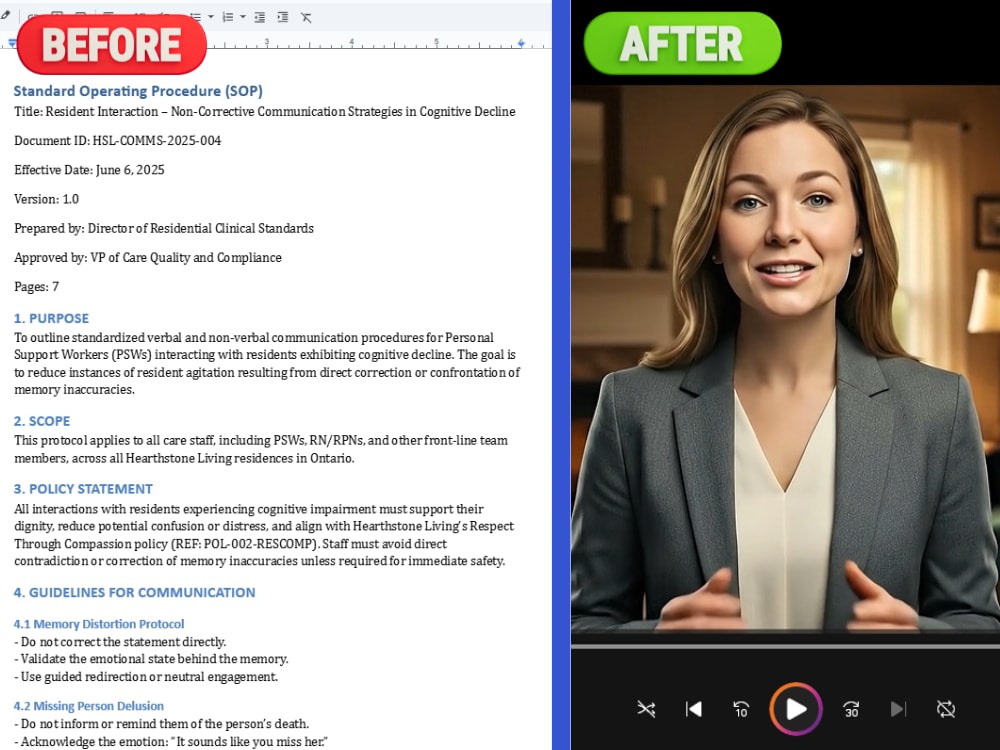Screen dimensions: 1000x750
Task: Click the pencil editing mode icon
Action: click(5, 15)
